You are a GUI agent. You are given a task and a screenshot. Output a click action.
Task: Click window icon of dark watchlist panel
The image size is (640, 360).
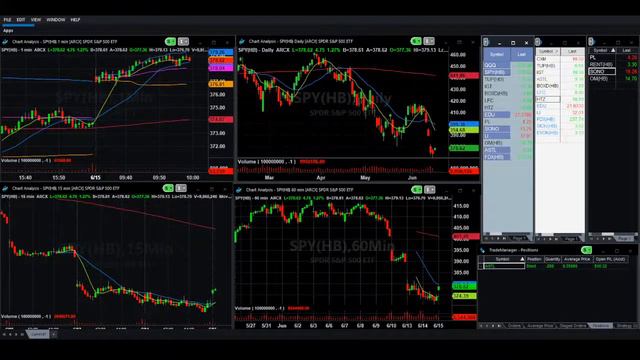[591, 42]
